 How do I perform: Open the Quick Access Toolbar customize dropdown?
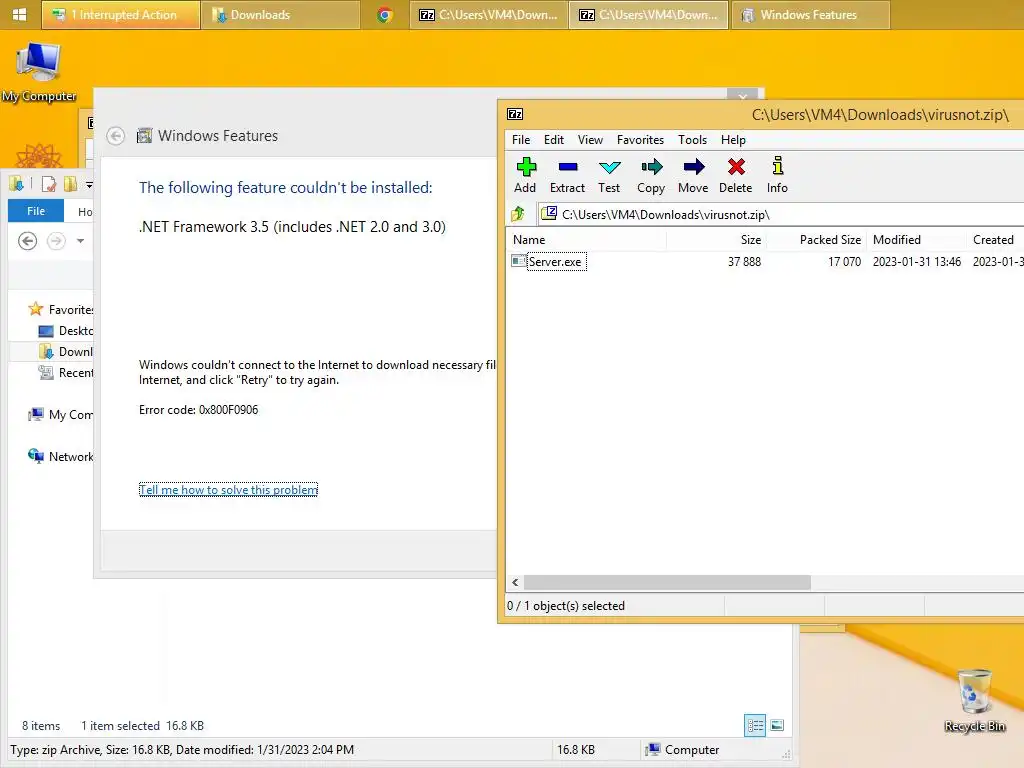89,185
